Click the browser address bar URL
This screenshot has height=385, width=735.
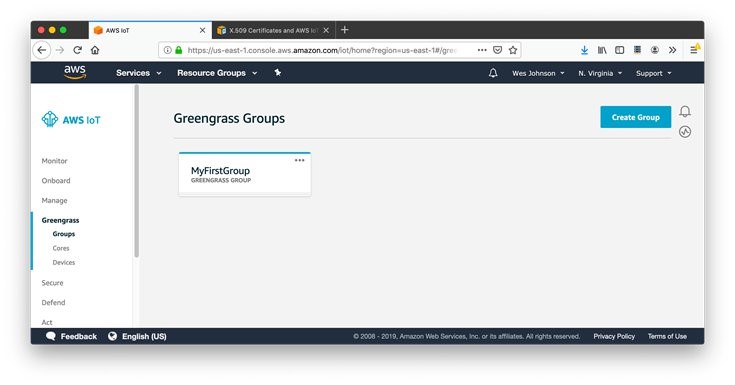[322, 50]
